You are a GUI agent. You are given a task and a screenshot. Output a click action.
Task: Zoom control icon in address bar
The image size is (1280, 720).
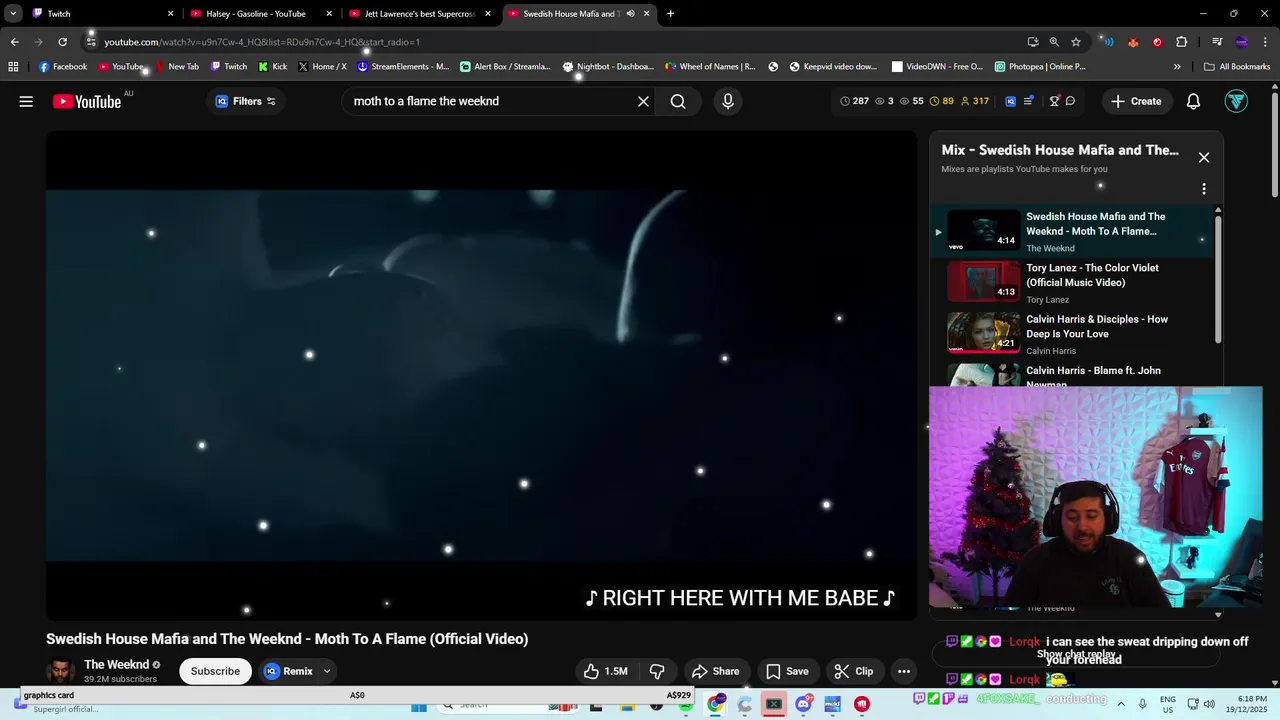(x=1054, y=42)
